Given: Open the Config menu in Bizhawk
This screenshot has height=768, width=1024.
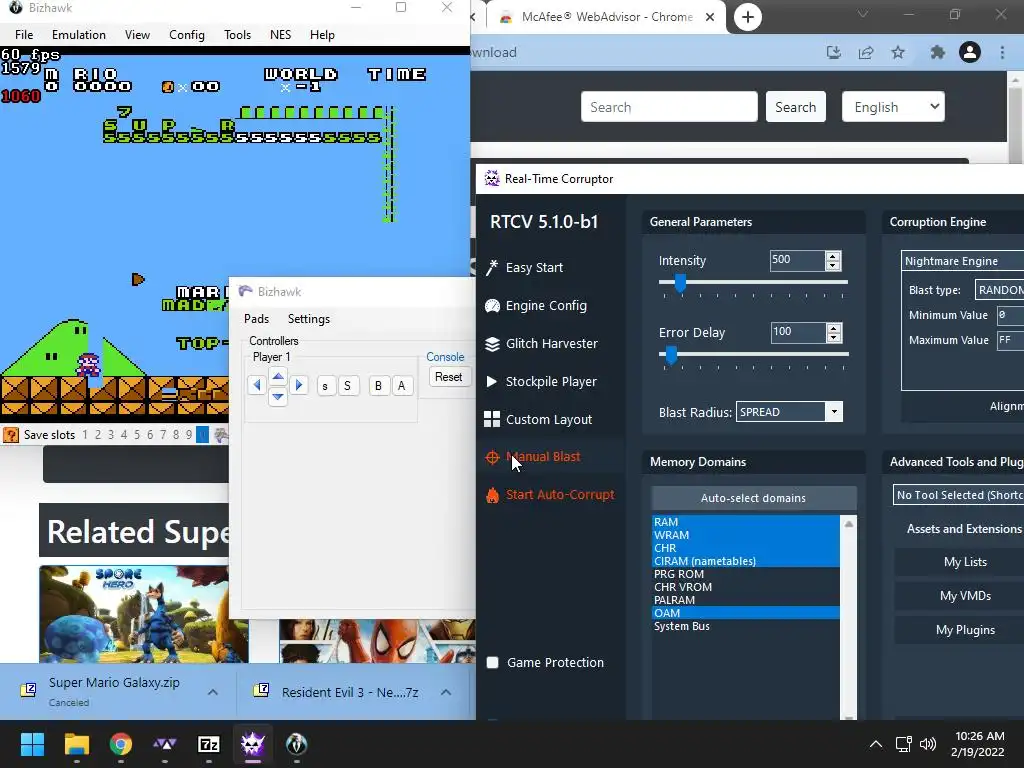Looking at the screenshot, I should (187, 35).
